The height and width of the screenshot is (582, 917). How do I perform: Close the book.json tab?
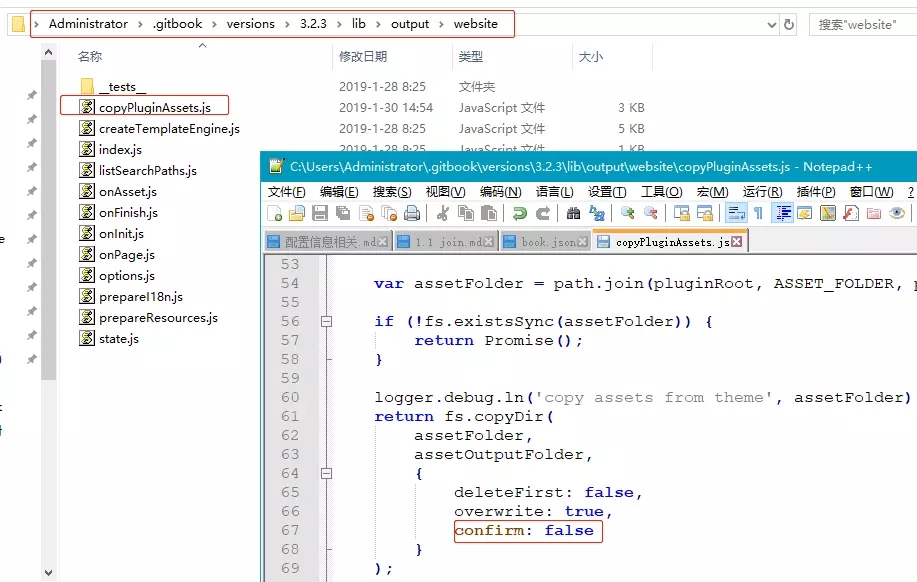pyautogui.click(x=582, y=242)
